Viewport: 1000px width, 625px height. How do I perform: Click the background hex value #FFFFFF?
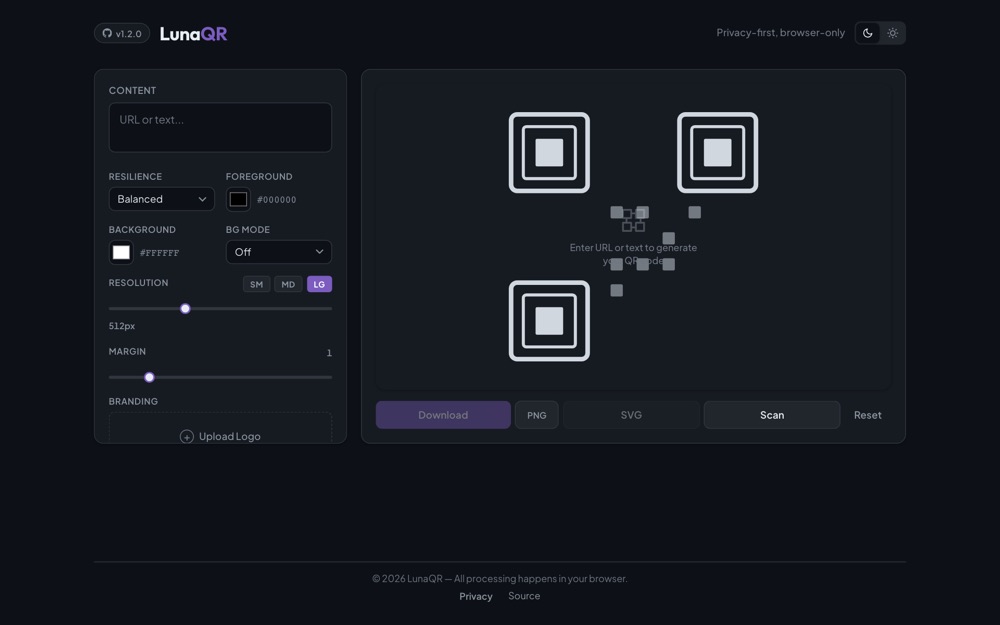[159, 253]
